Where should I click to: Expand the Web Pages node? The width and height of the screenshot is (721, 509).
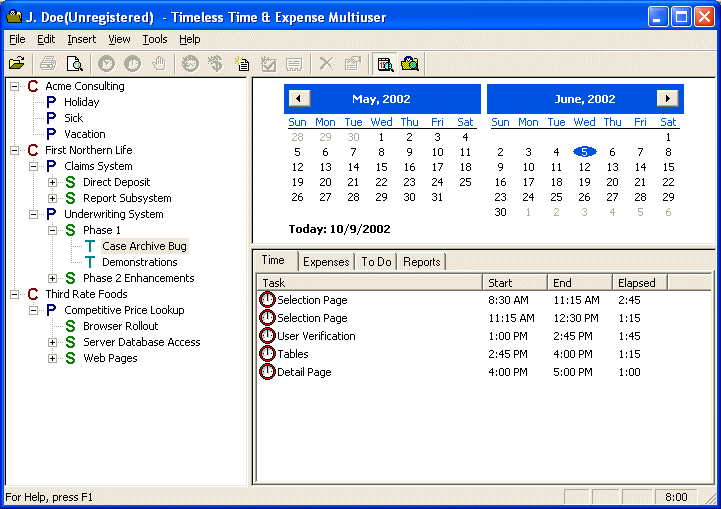tap(52, 358)
